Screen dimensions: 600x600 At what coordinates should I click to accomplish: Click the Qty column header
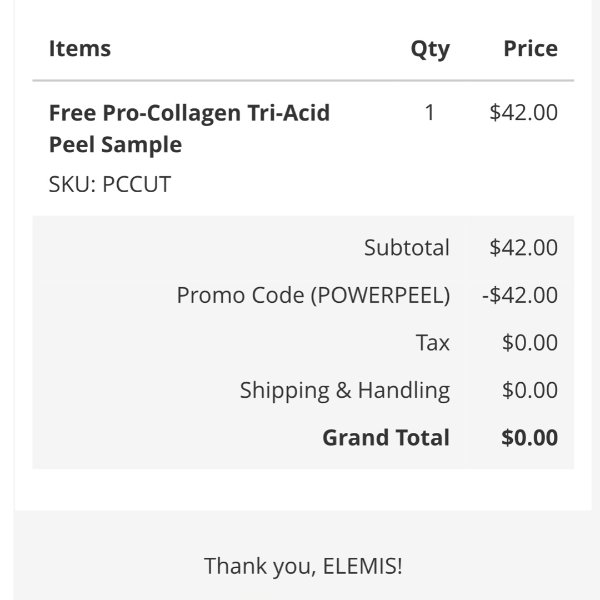point(430,50)
